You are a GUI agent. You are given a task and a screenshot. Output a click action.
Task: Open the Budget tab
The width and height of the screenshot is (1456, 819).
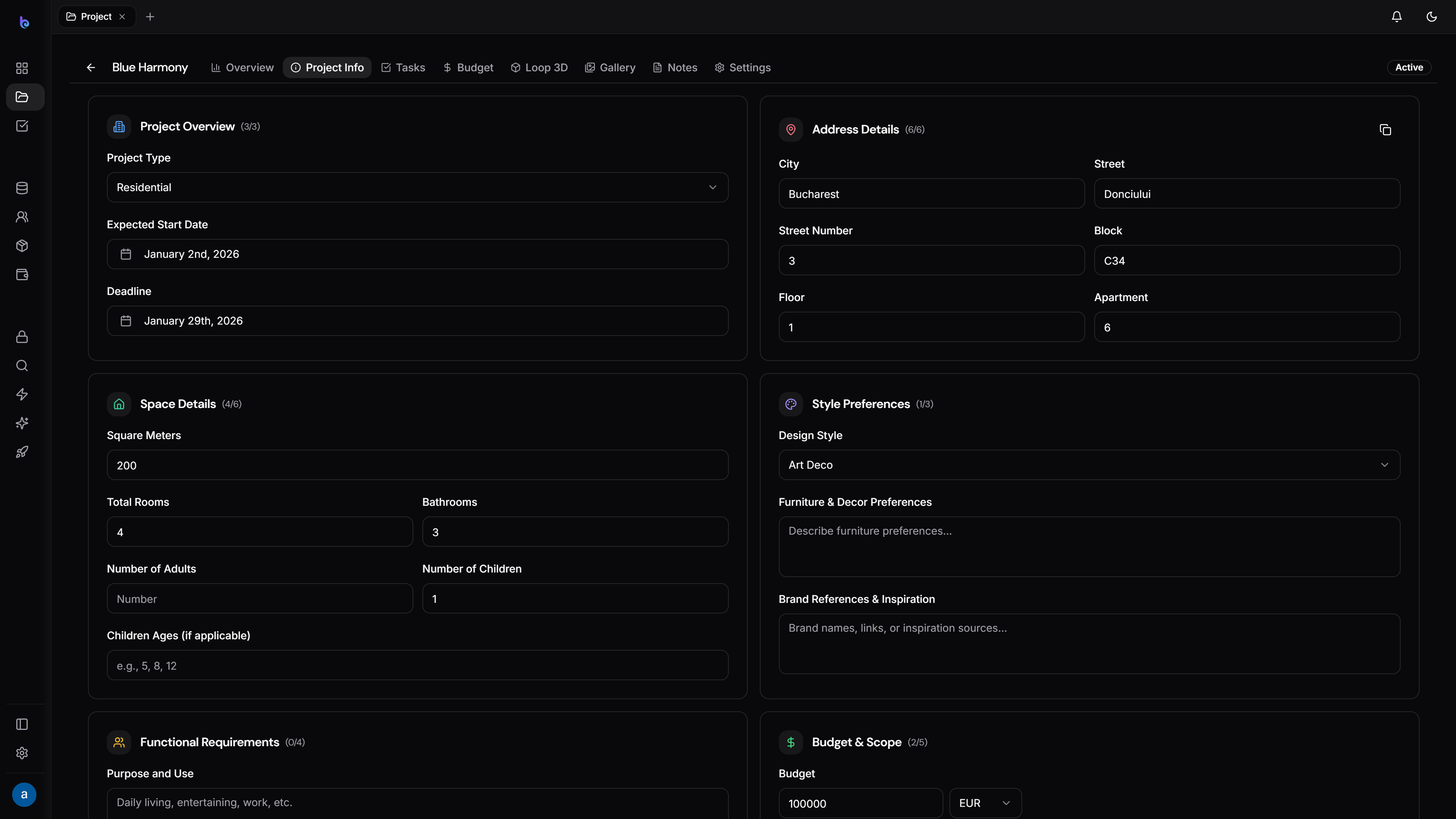tap(468, 67)
